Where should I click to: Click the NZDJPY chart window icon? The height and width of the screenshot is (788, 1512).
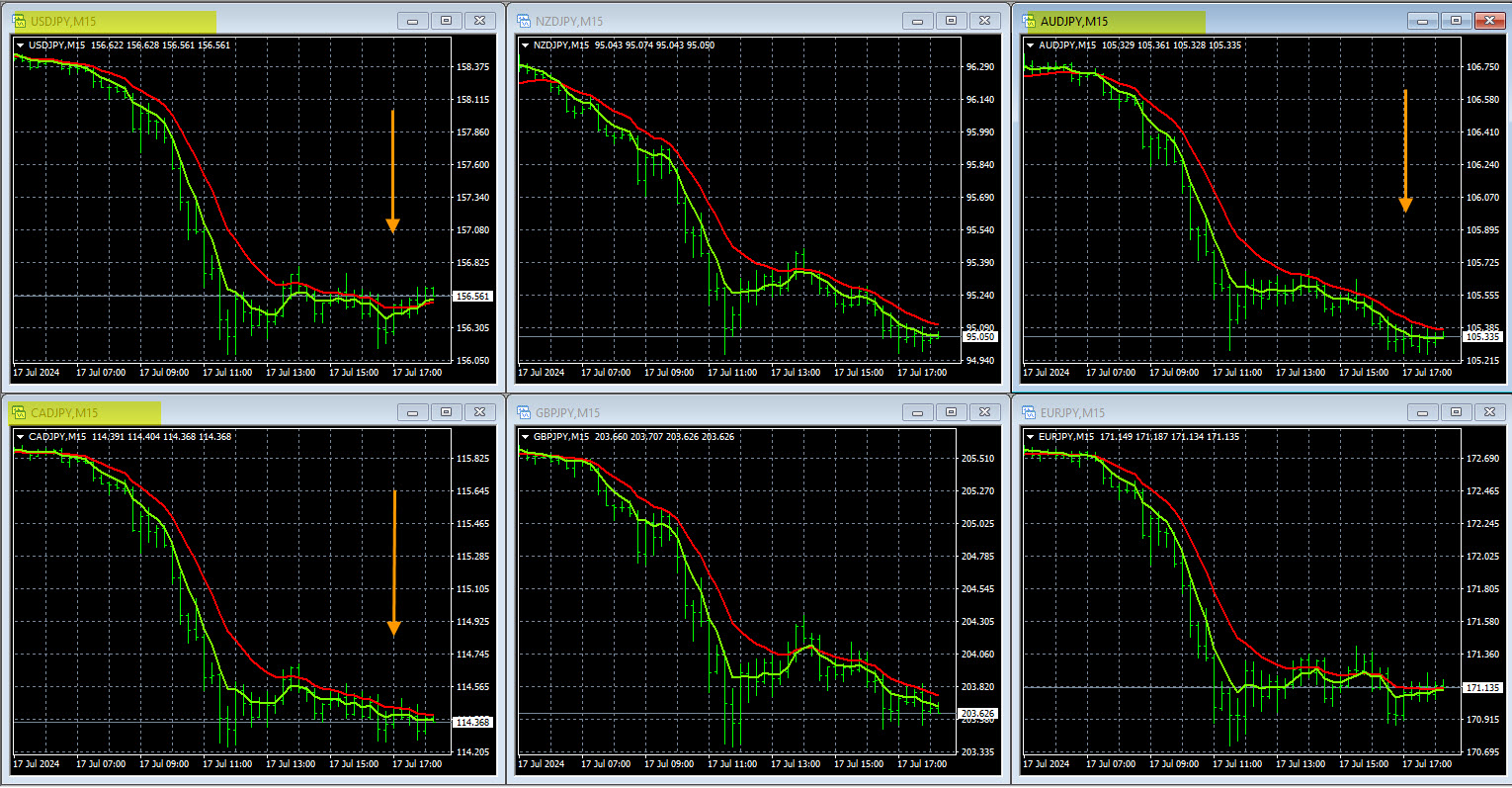[x=524, y=21]
